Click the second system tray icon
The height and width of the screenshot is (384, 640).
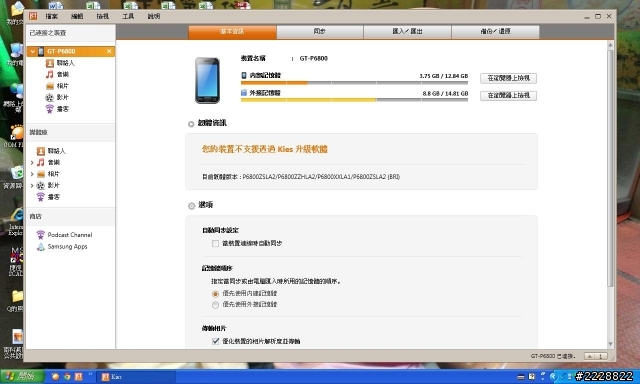(x=531, y=377)
